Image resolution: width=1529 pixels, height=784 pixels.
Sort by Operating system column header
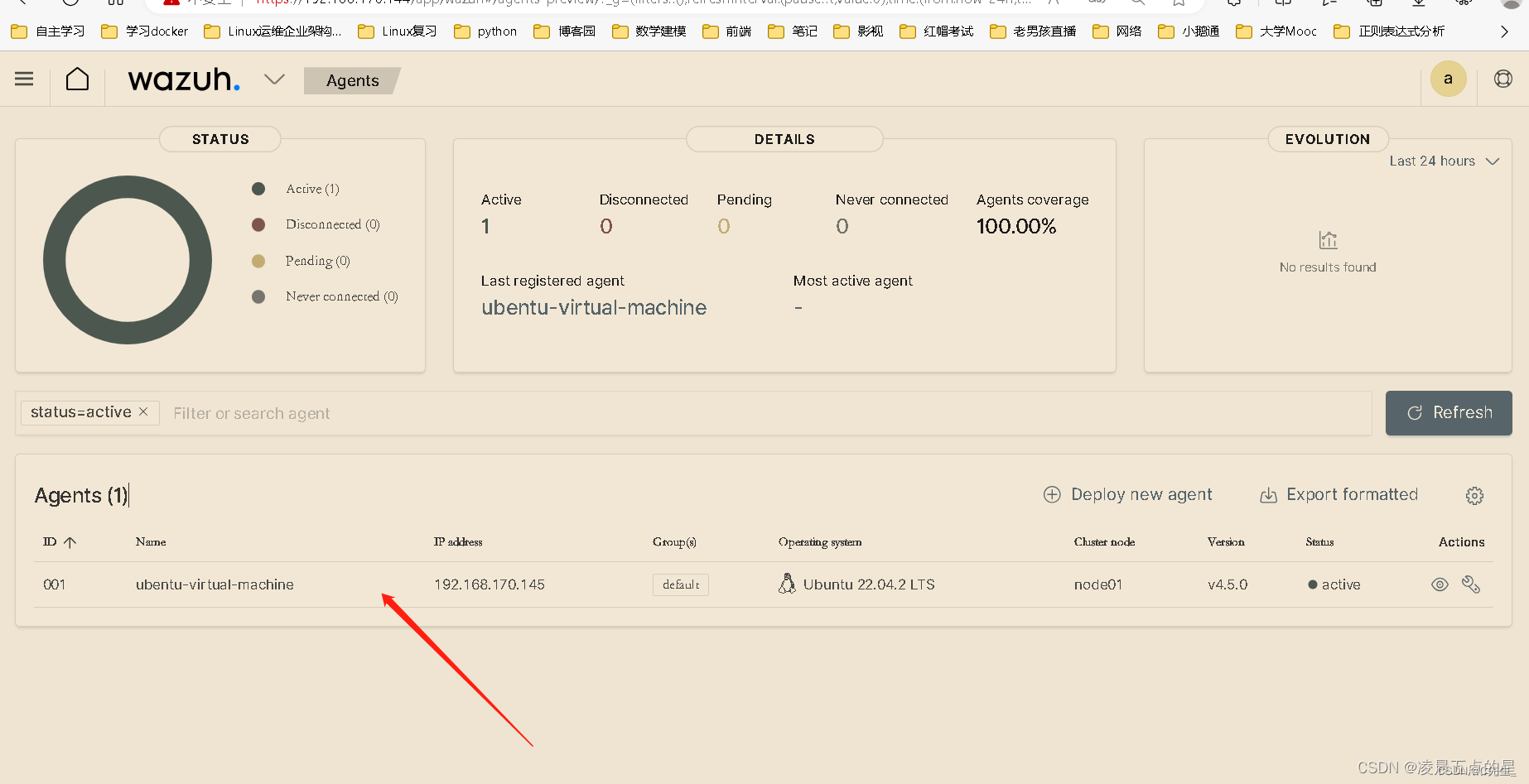point(820,541)
